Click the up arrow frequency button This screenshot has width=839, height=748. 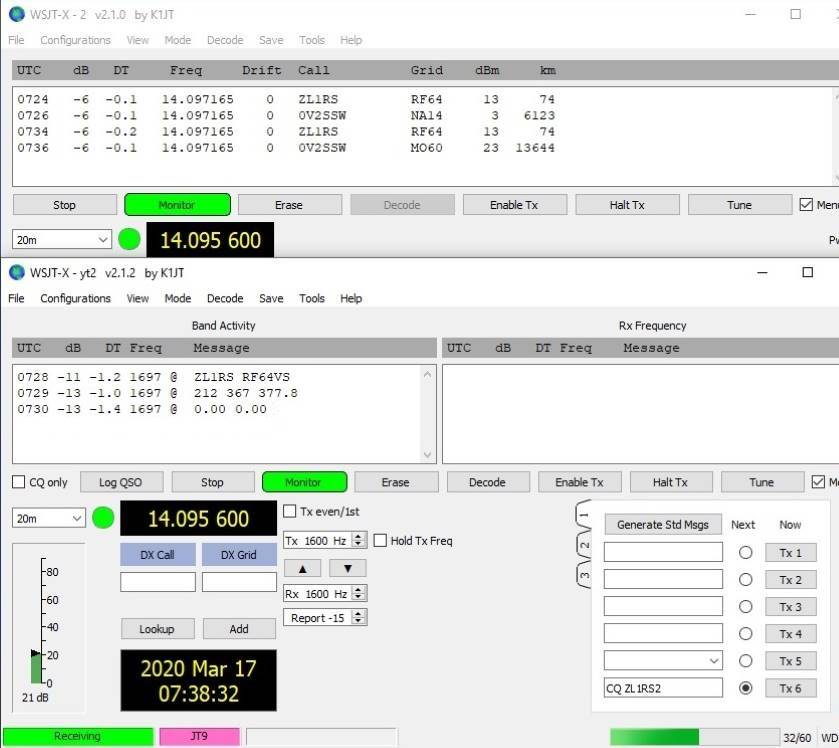[x=302, y=568]
